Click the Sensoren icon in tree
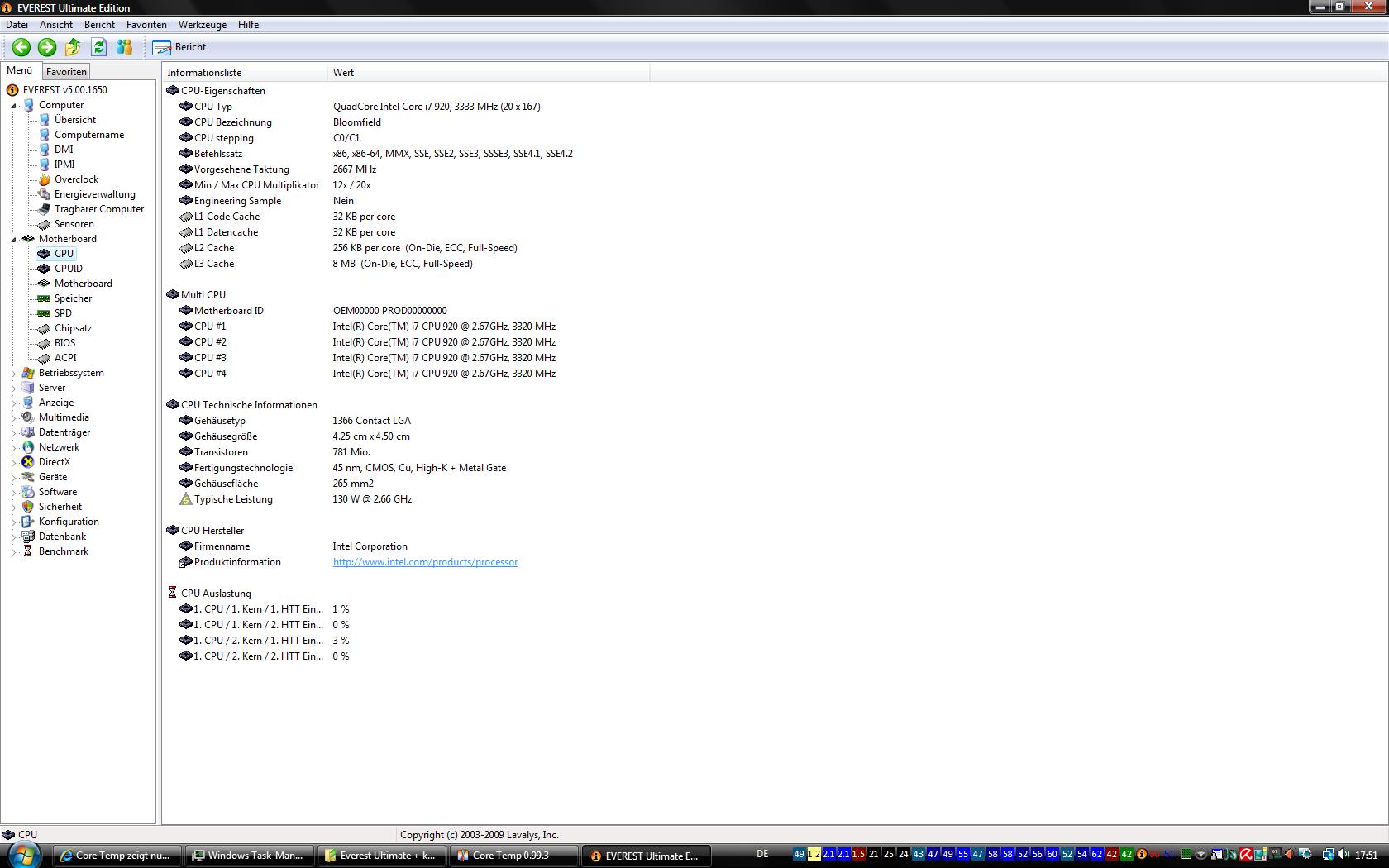Image resolution: width=1389 pixels, height=868 pixels. (44, 224)
